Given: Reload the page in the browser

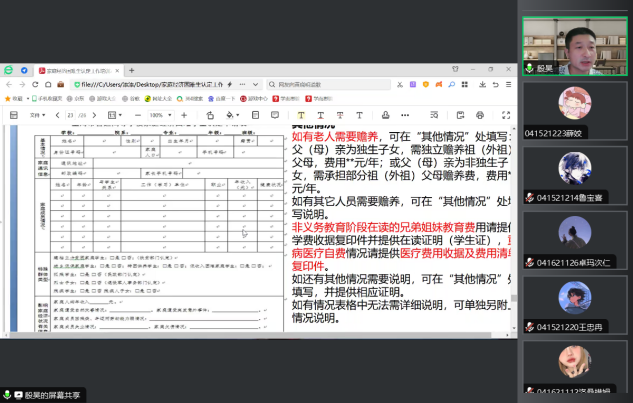Looking at the screenshot, I should coord(36,84).
